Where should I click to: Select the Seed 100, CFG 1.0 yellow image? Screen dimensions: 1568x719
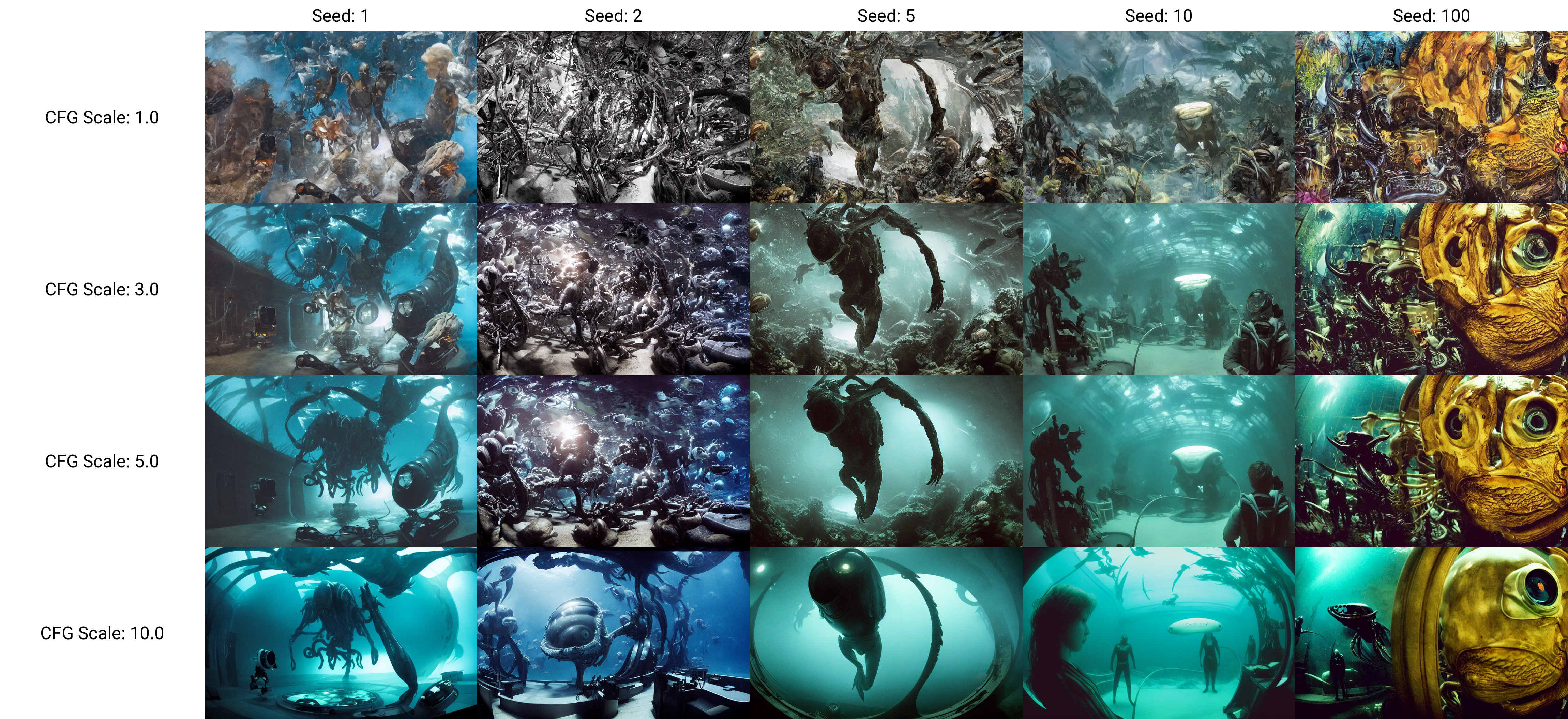[1431, 117]
